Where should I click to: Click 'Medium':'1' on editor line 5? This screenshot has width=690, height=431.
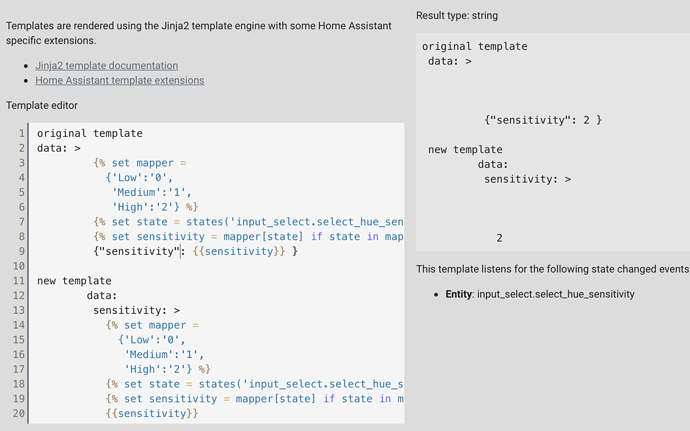click(x=152, y=192)
